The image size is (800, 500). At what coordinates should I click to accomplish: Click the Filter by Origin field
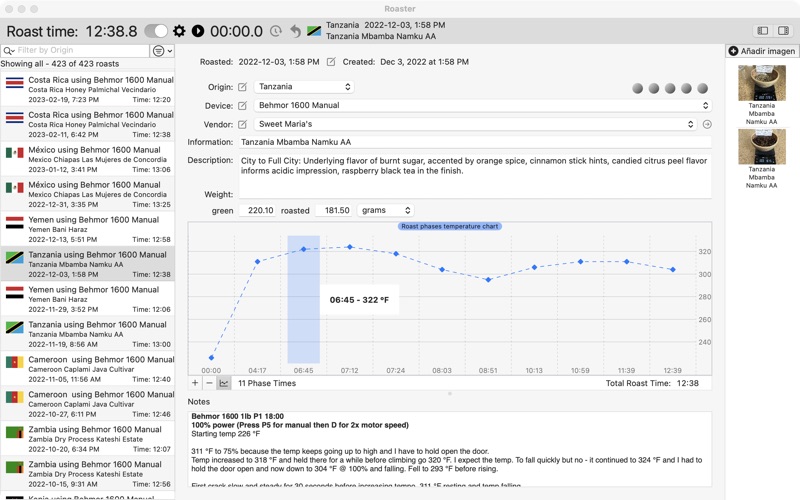click(x=82, y=50)
